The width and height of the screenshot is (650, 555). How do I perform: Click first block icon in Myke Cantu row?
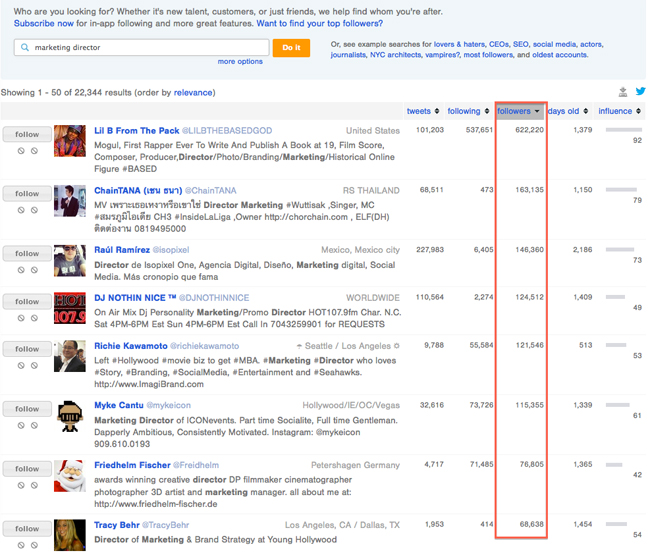pyautogui.click(x=21, y=425)
